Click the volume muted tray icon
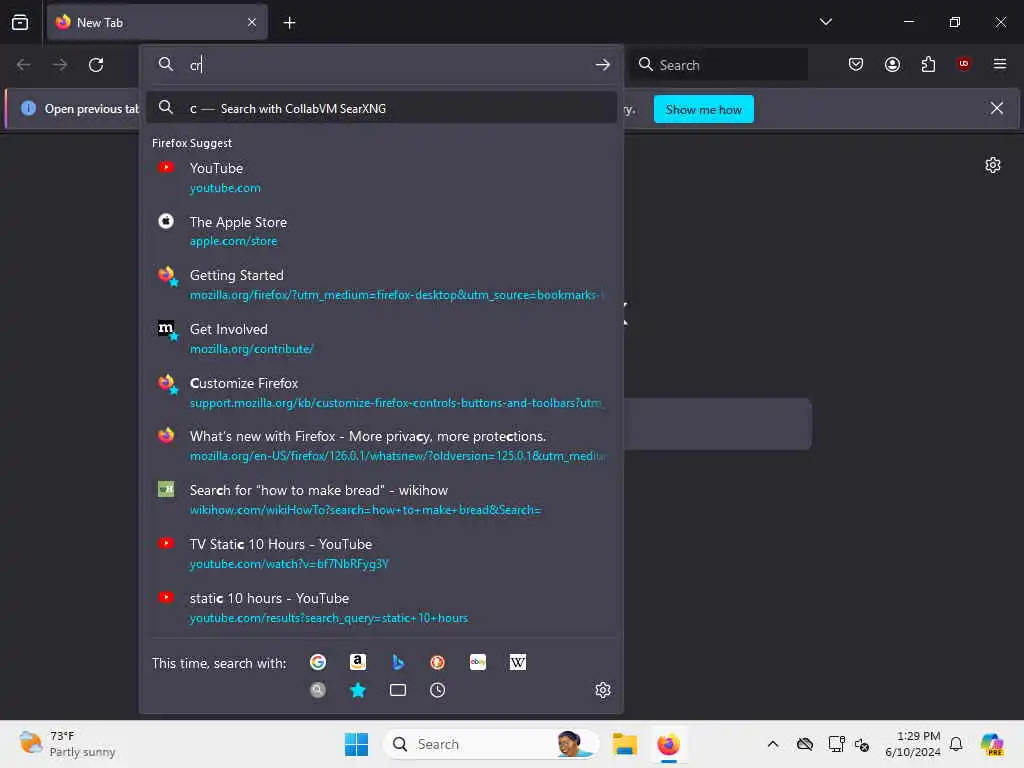This screenshot has width=1024, height=768. coord(861,744)
